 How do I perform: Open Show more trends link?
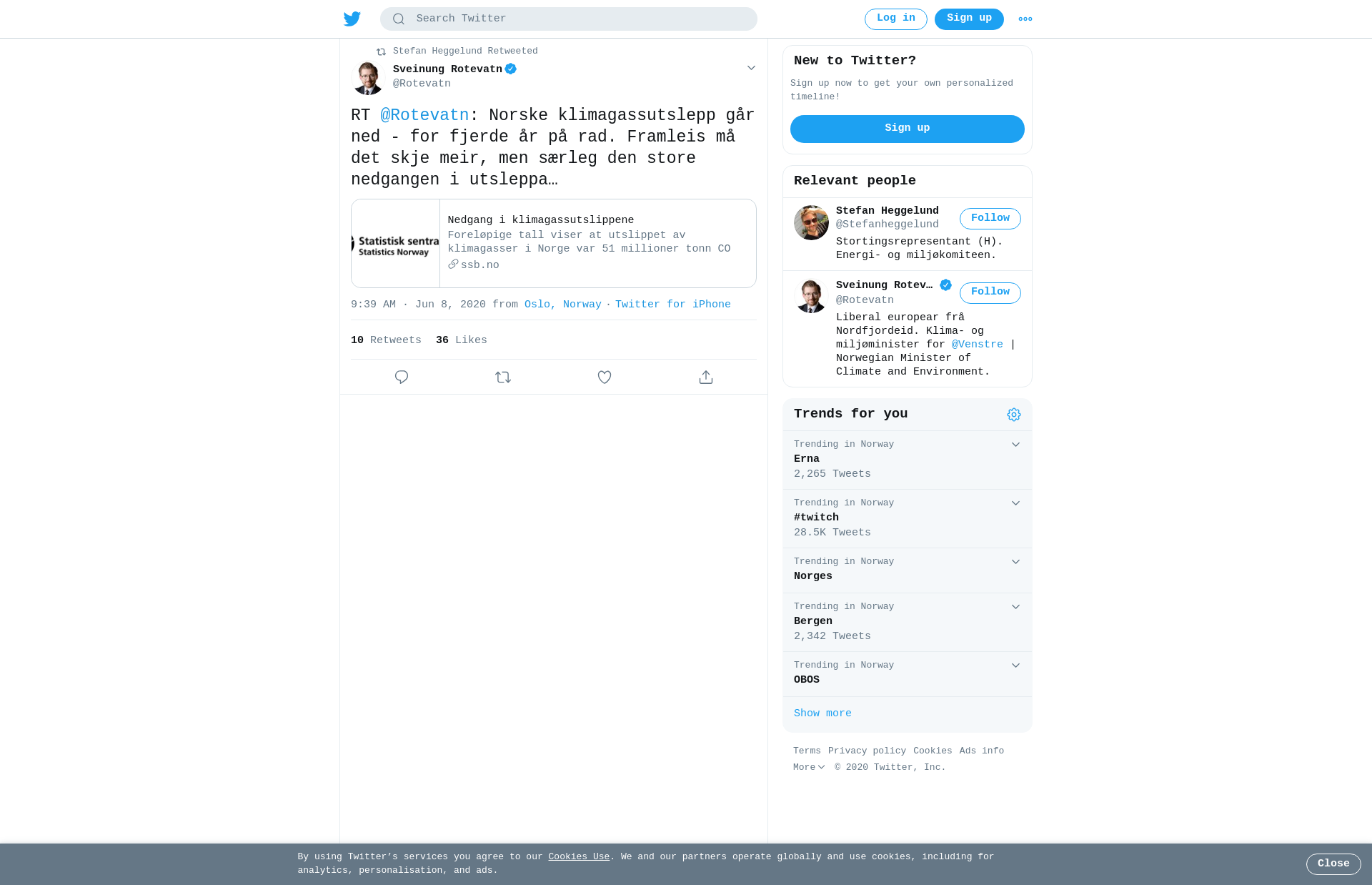pos(822,713)
